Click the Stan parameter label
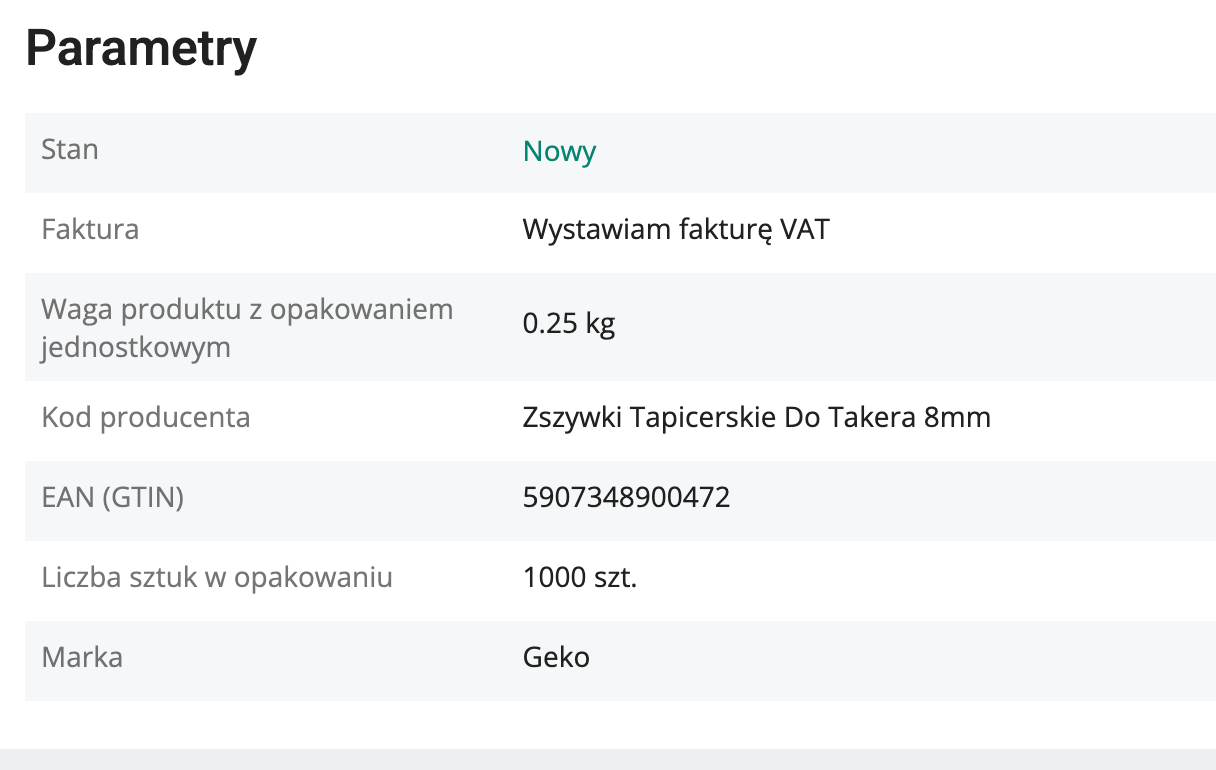 coord(70,150)
